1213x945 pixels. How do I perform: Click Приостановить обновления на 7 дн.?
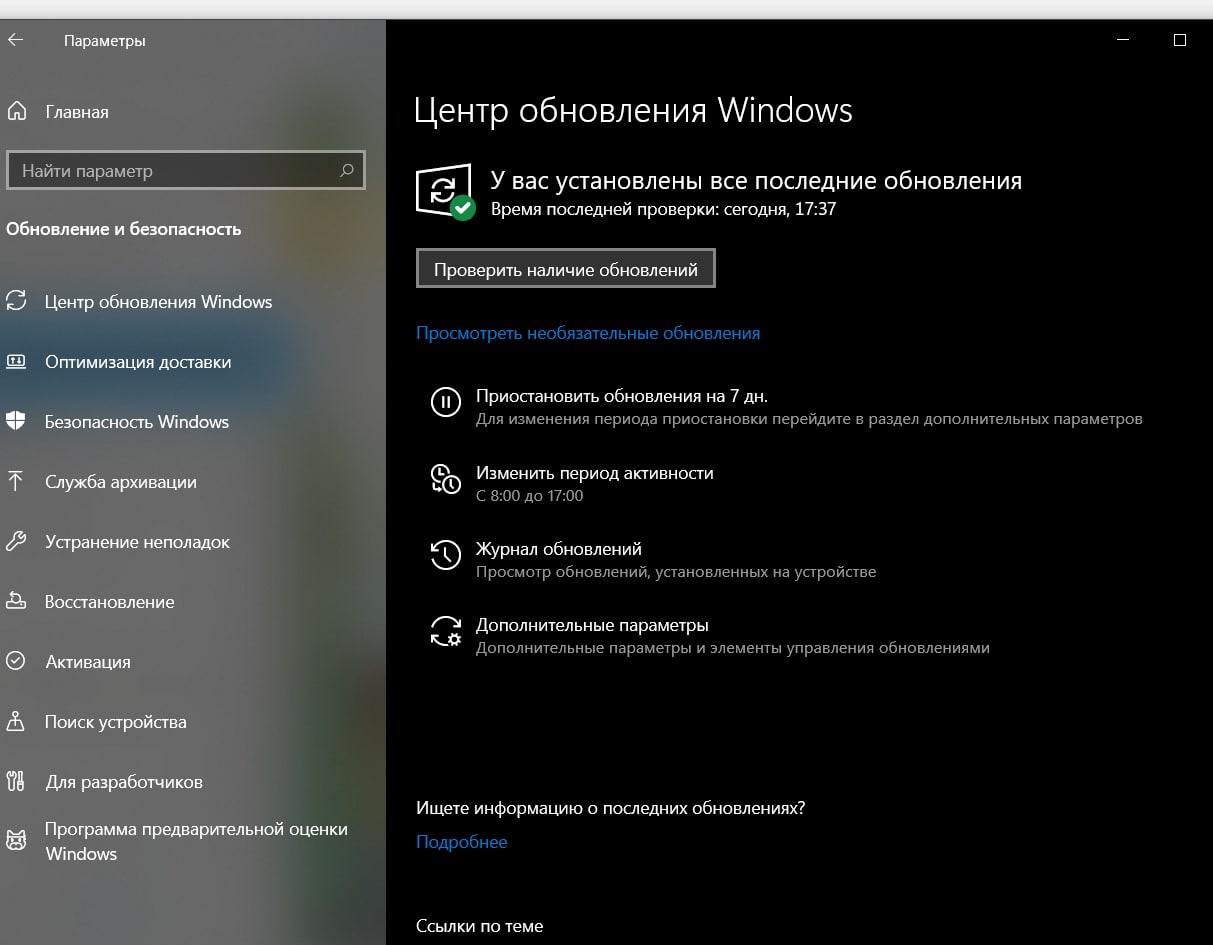pos(622,395)
